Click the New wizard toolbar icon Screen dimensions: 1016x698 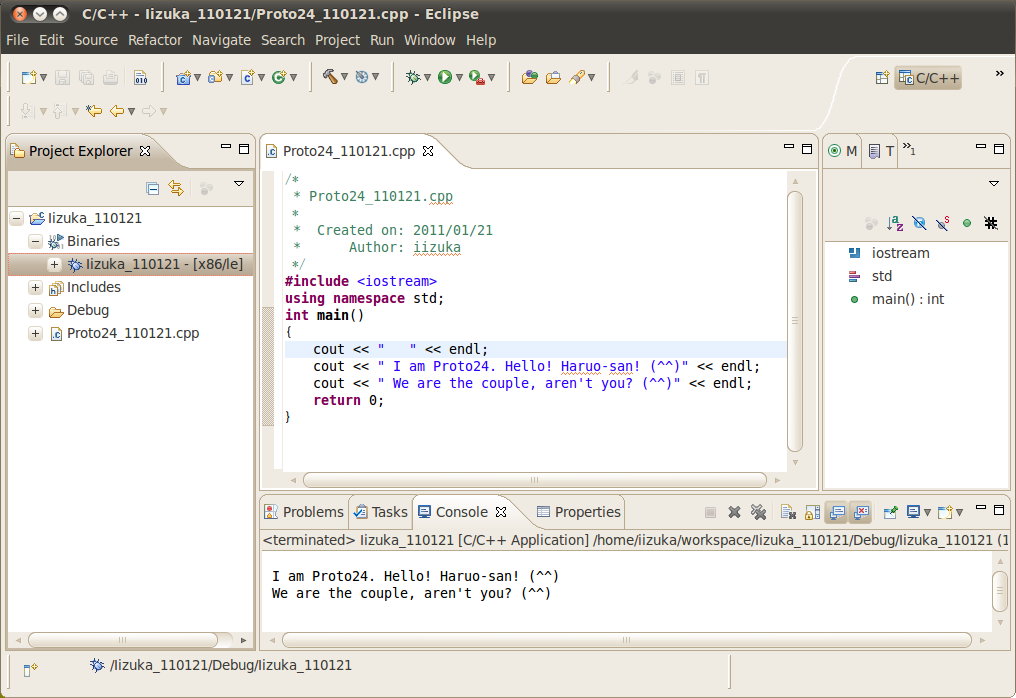(29, 78)
